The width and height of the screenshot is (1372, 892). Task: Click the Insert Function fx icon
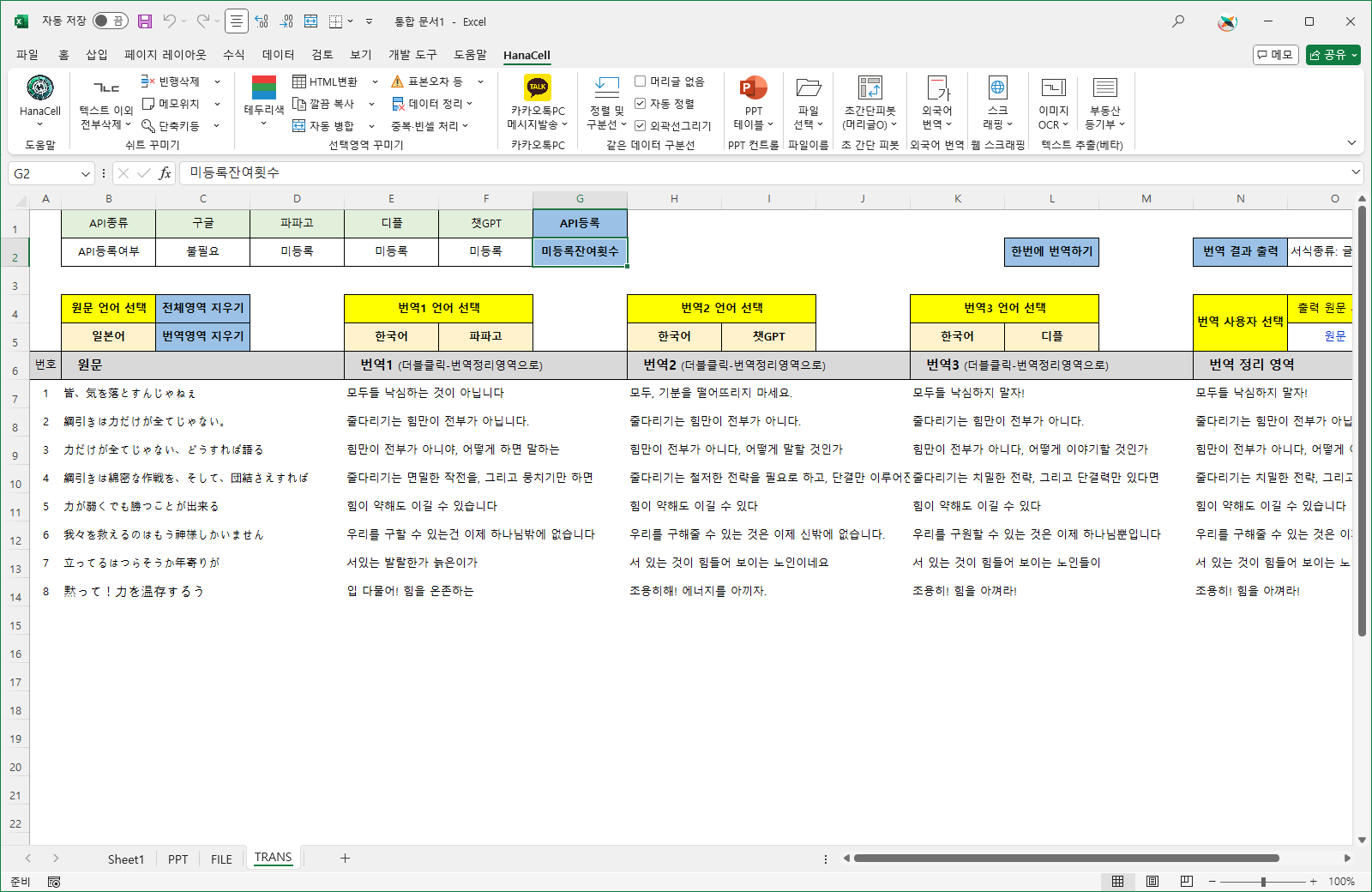click(x=165, y=173)
